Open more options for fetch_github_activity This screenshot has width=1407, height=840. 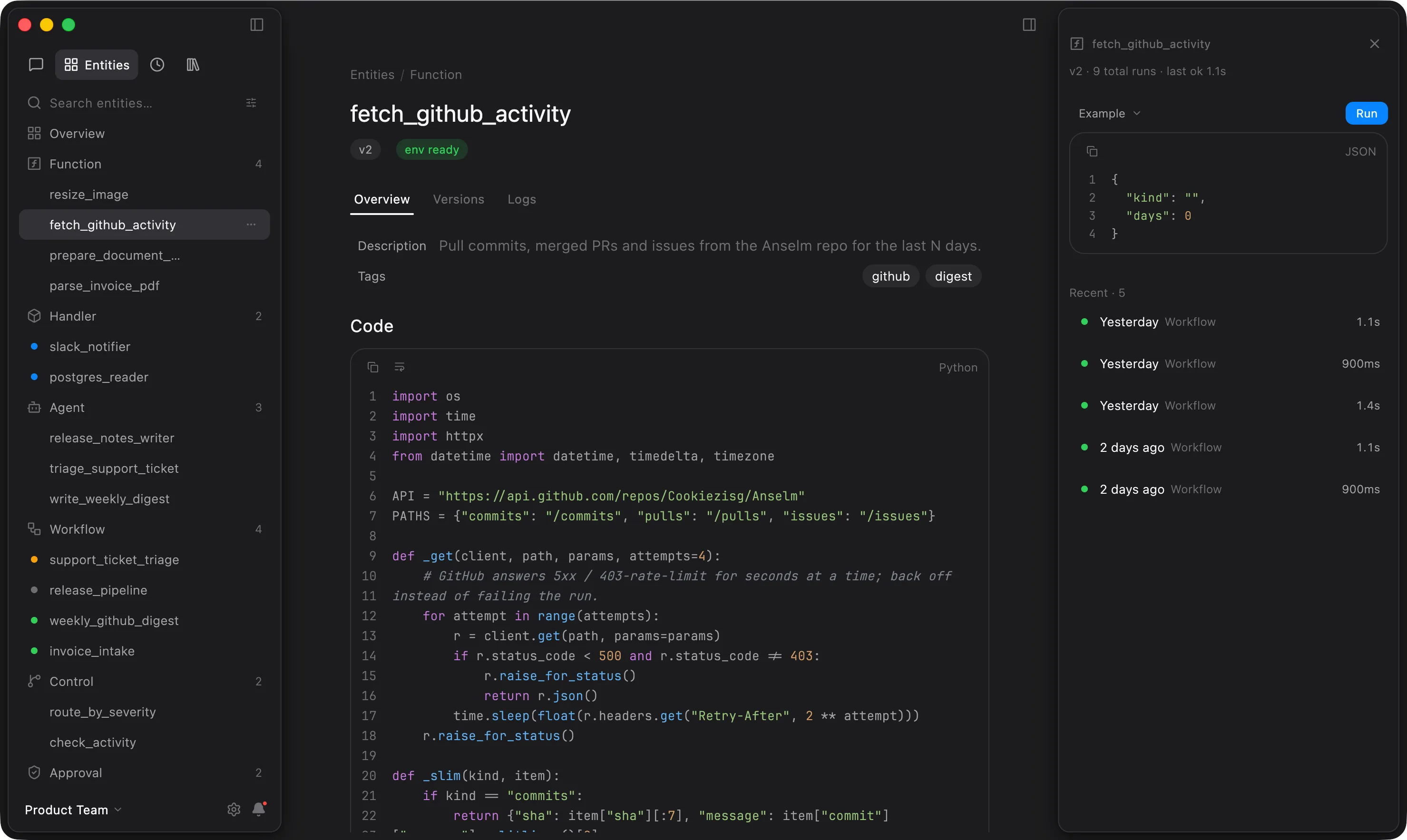coord(251,225)
